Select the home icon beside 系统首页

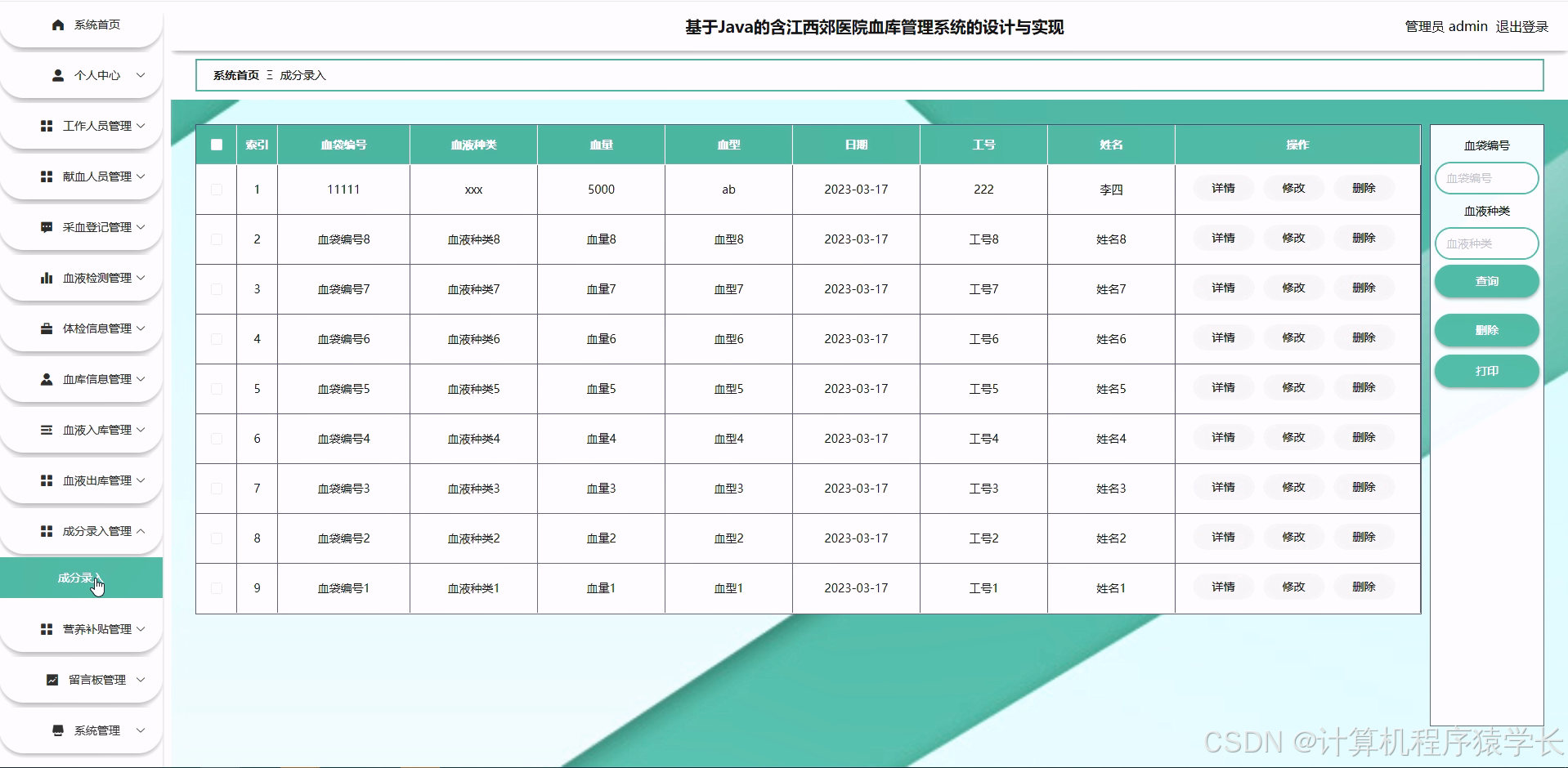coord(57,25)
